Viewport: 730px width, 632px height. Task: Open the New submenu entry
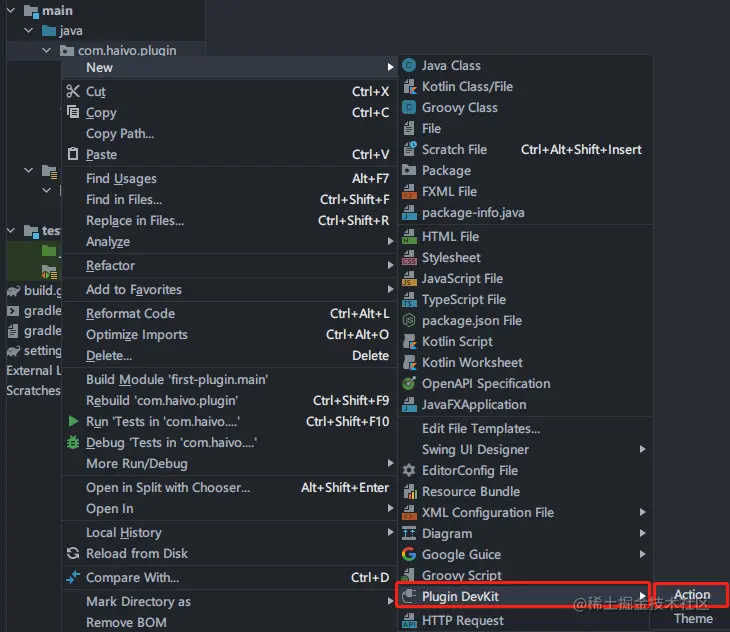pyautogui.click(x=229, y=67)
